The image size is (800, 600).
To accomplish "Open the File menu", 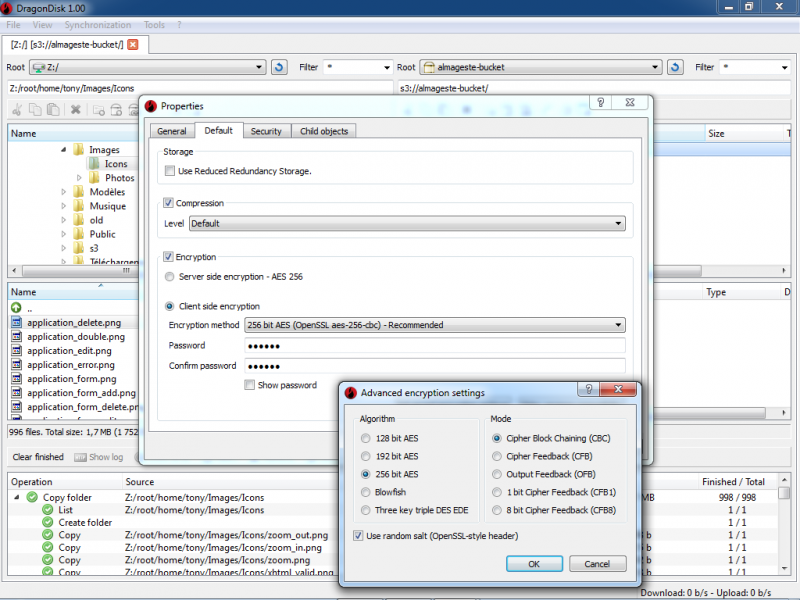I will click(13, 24).
